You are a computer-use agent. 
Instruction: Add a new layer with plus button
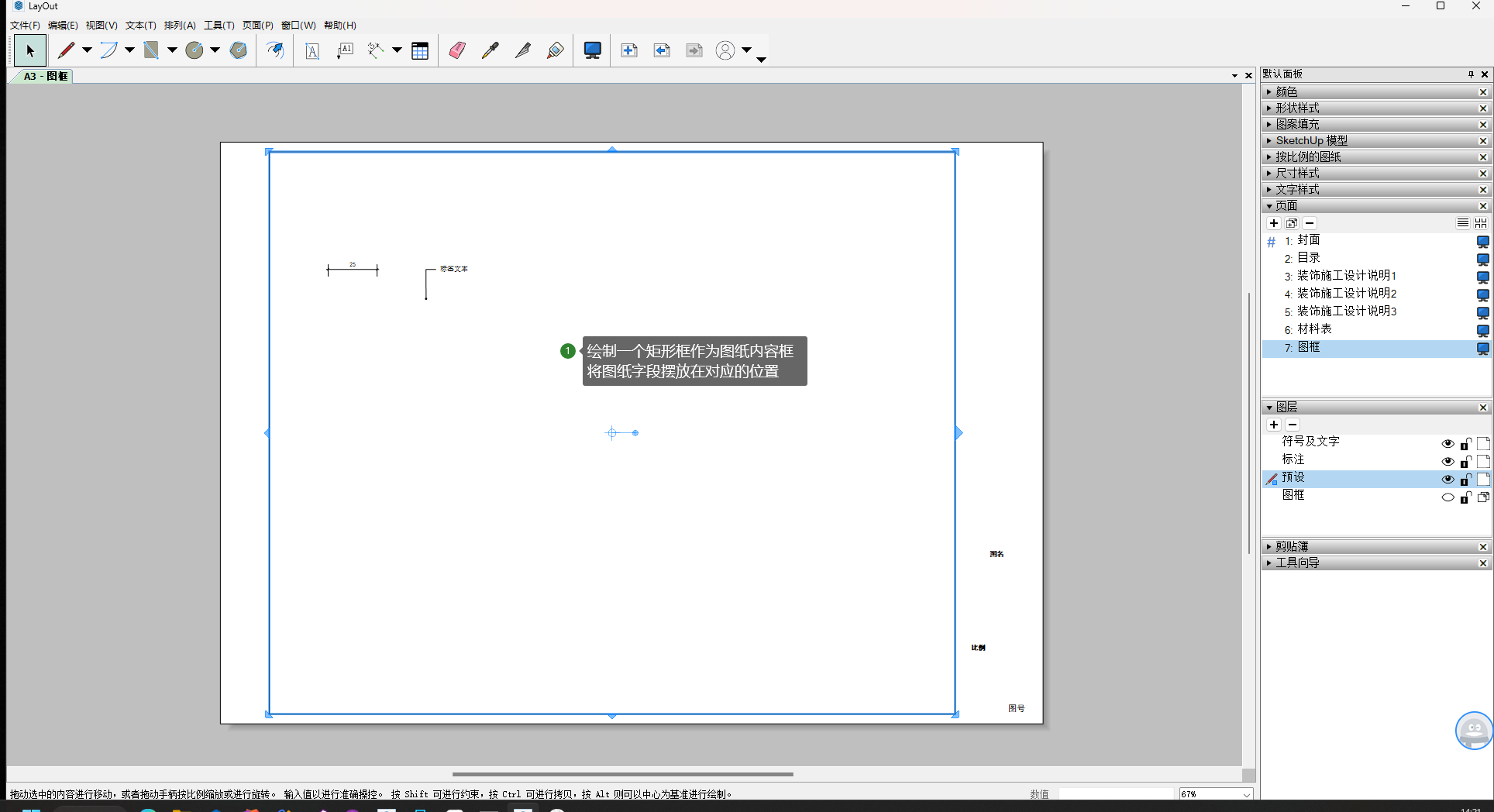point(1274,425)
